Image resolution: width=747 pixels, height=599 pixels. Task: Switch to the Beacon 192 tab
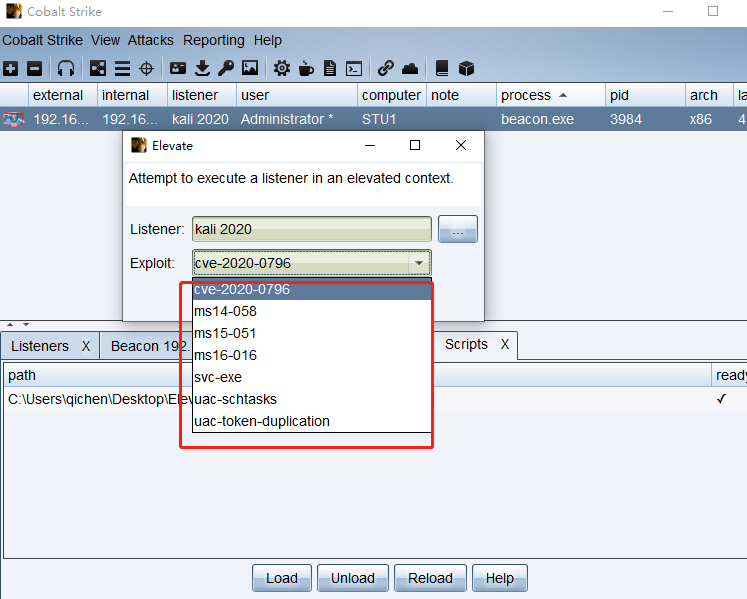point(151,346)
